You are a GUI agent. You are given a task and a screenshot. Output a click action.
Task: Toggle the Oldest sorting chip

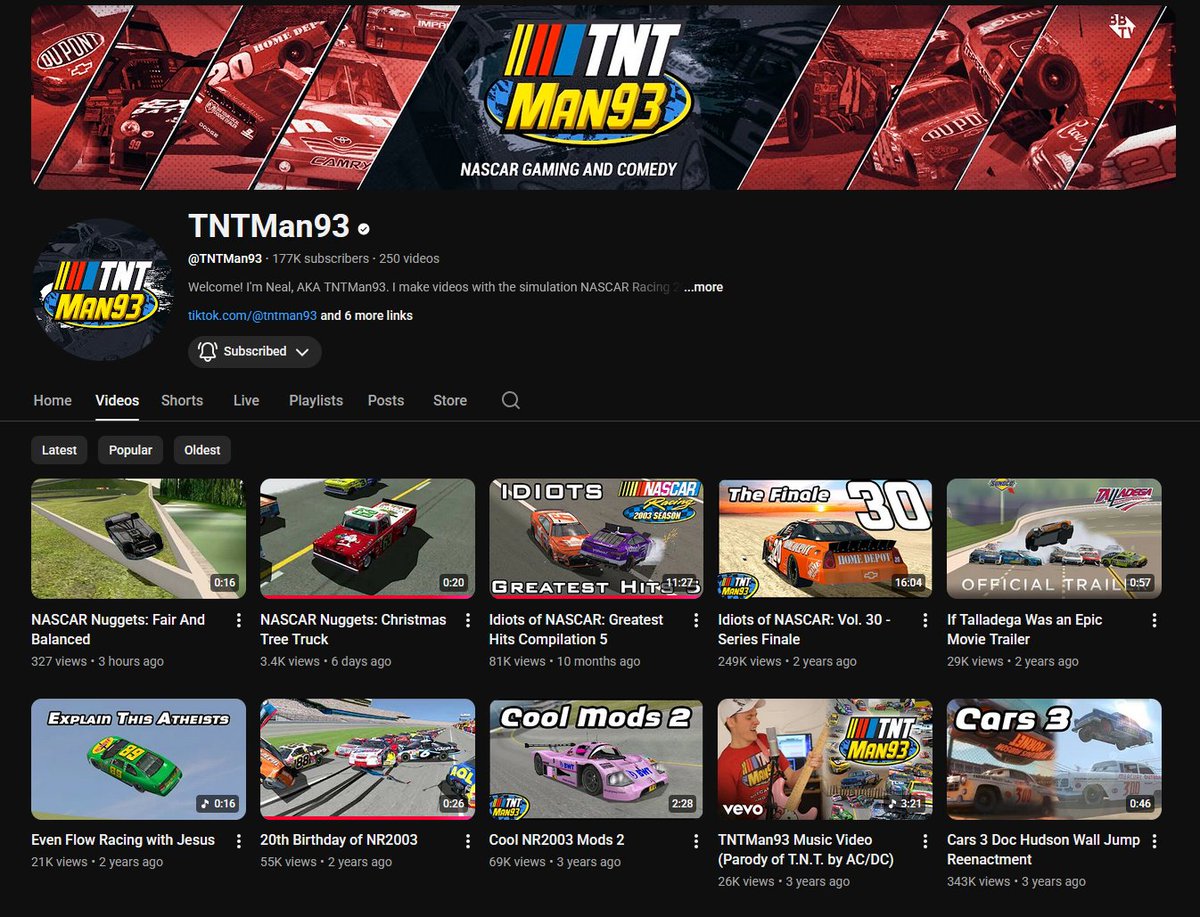click(202, 450)
